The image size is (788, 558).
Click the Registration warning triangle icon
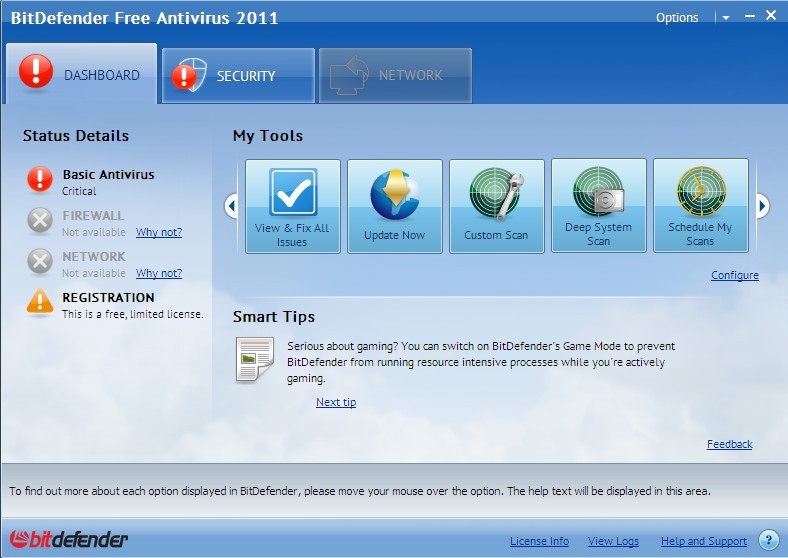click(40, 302)
